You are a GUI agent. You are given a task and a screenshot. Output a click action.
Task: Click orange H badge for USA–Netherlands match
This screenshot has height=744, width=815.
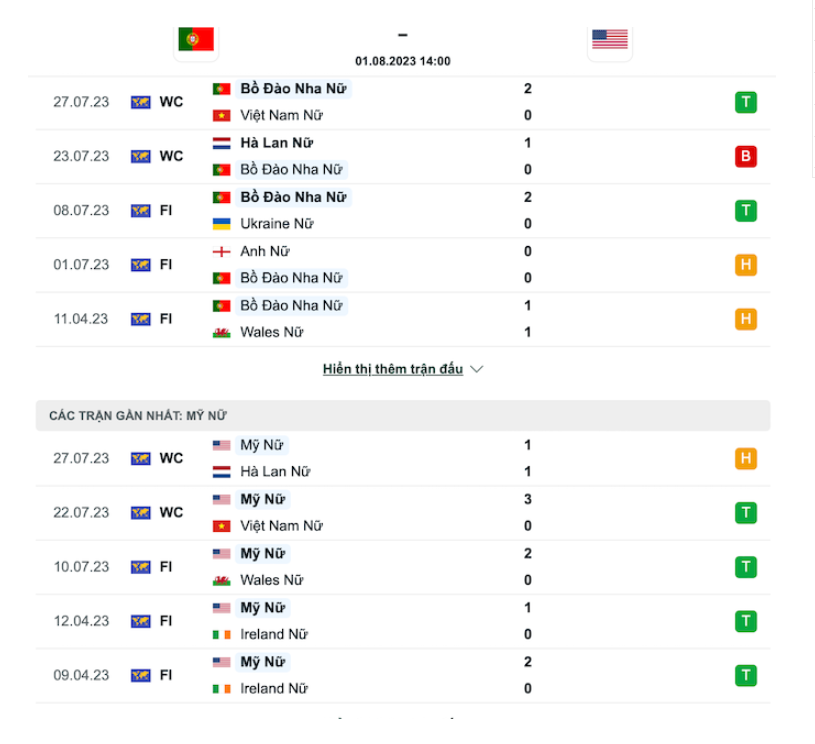(745, 459)
